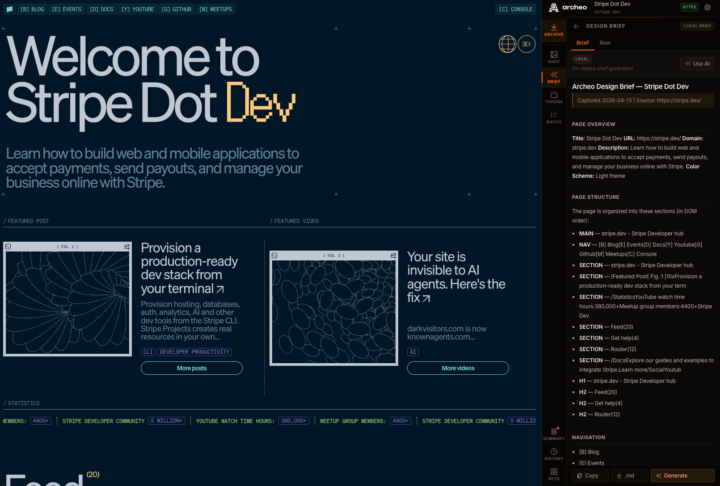Click the "Captured 2026-04-13" source line
Viewport: 720px width, 486px height.
[x=643, y=101]
